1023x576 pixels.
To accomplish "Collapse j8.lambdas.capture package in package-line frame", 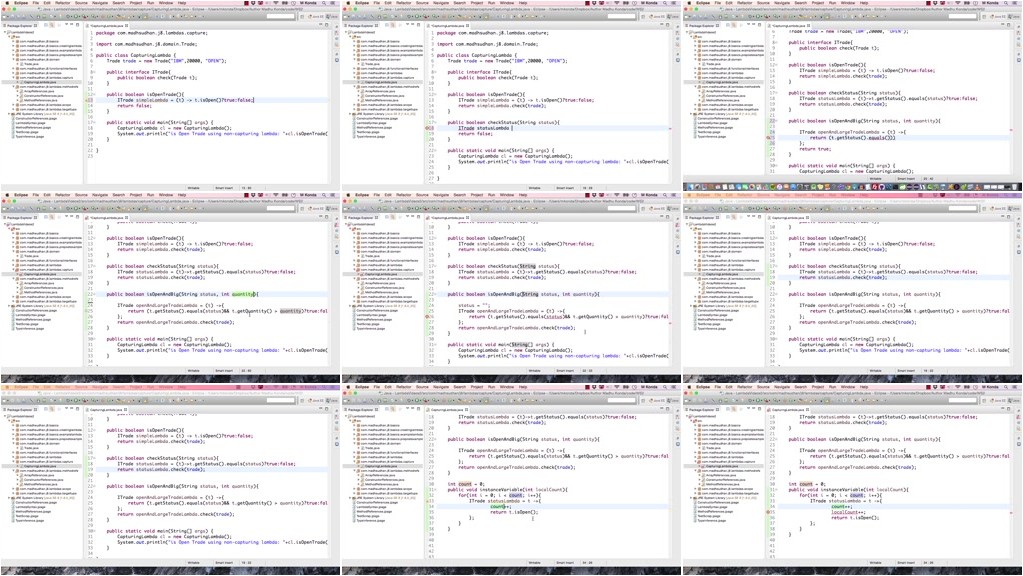I will [13, 78].
